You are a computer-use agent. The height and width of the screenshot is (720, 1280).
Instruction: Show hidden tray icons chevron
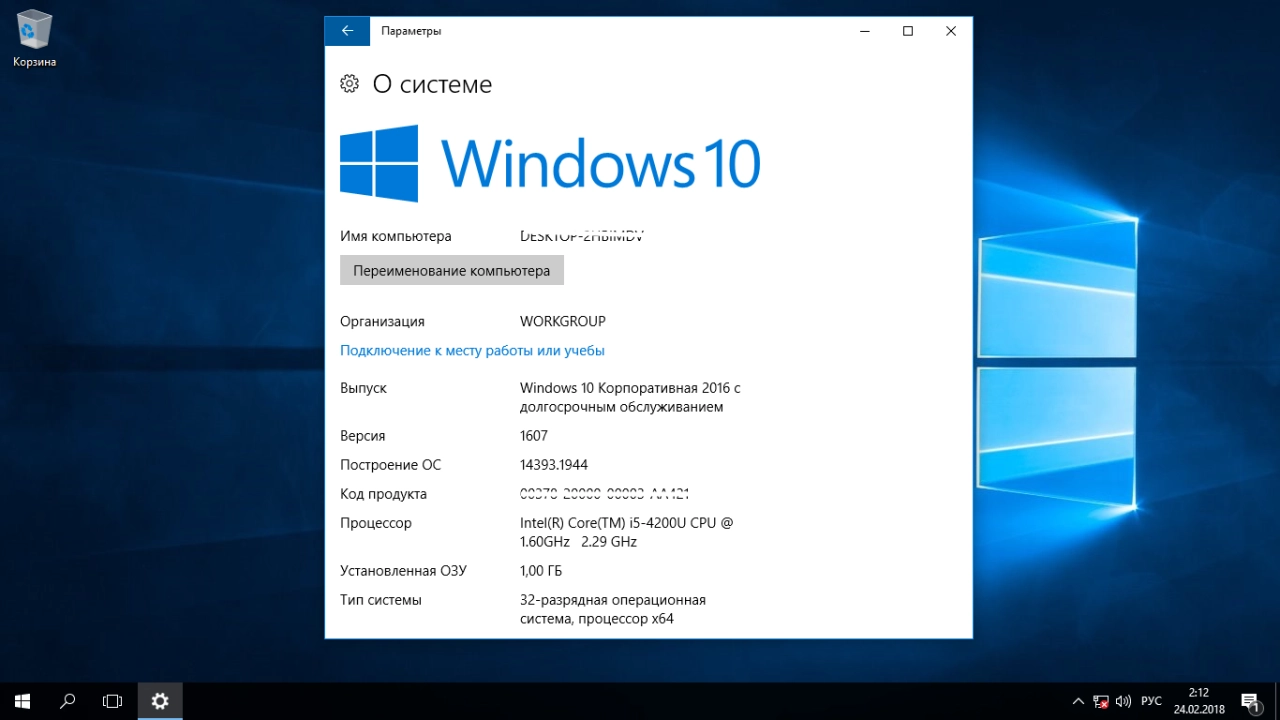tap(1078, 702)
